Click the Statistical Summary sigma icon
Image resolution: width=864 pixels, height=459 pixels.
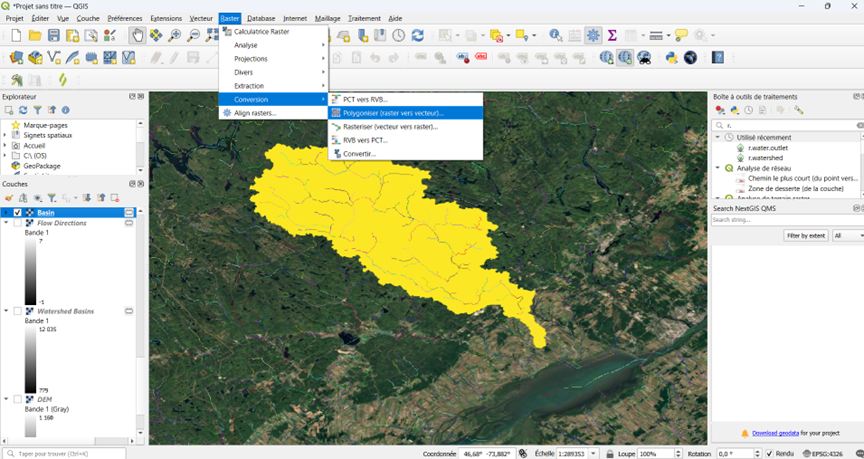pos(612,36)
